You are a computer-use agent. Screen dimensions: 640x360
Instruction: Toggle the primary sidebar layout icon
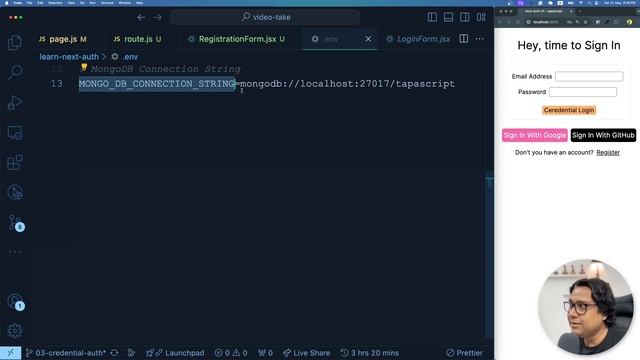pos(432,17)
